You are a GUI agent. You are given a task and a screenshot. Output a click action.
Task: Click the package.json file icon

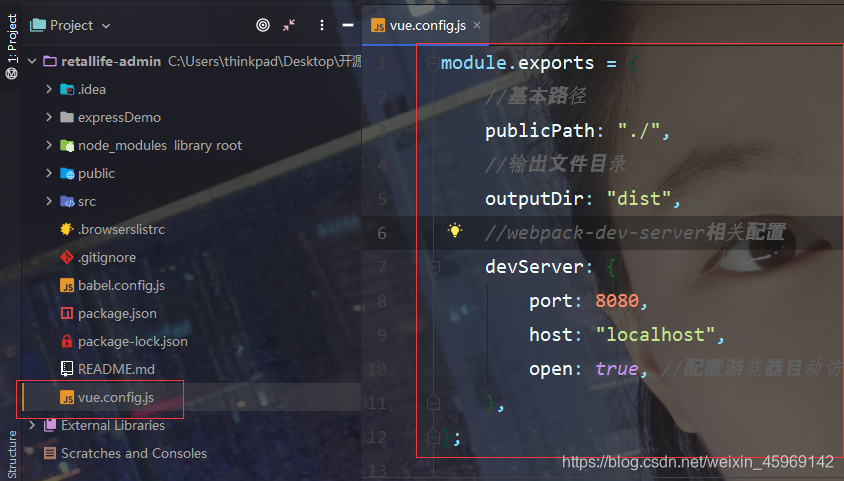coord(67,313)
